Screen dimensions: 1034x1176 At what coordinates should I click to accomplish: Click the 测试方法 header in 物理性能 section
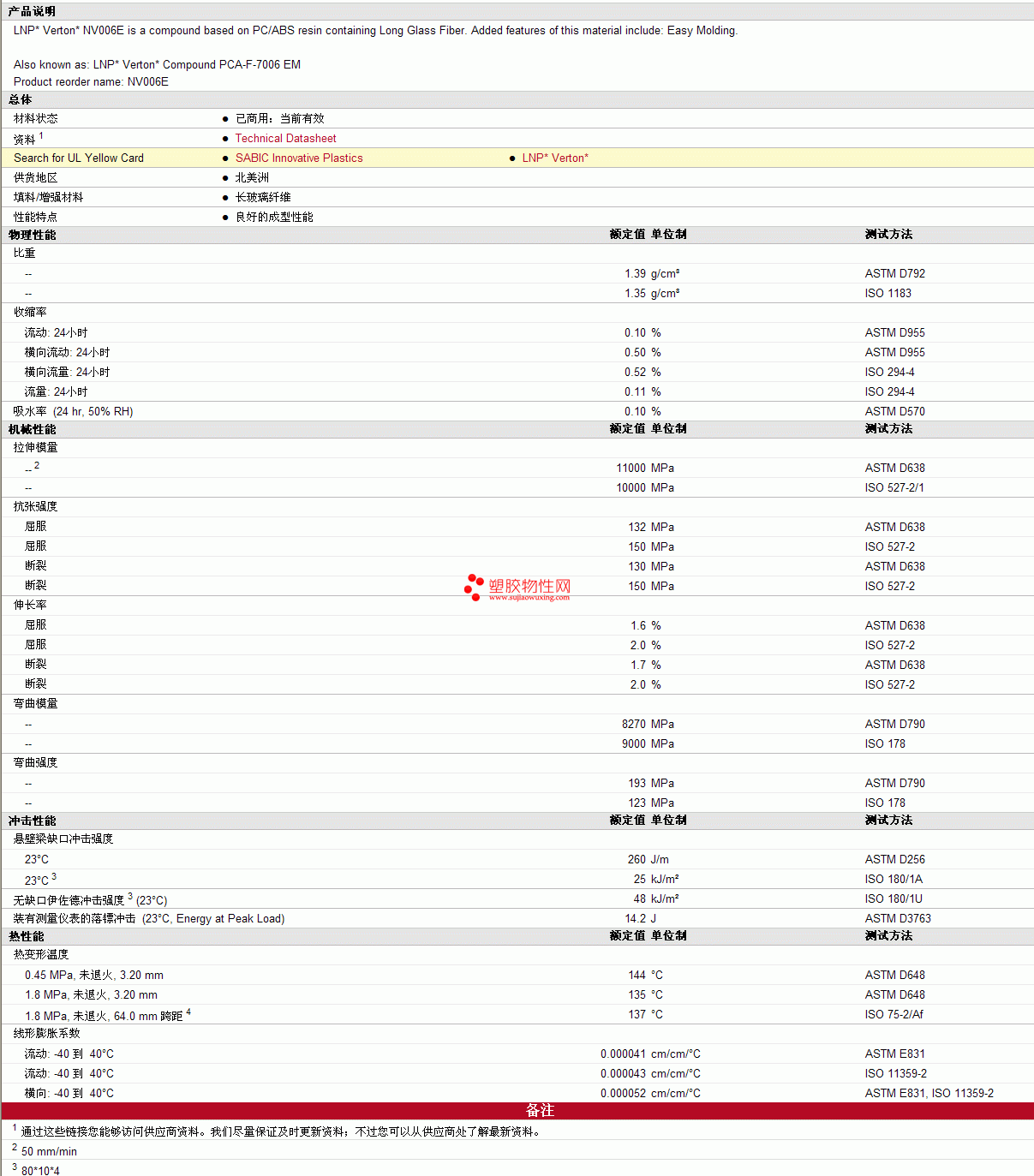889,234
